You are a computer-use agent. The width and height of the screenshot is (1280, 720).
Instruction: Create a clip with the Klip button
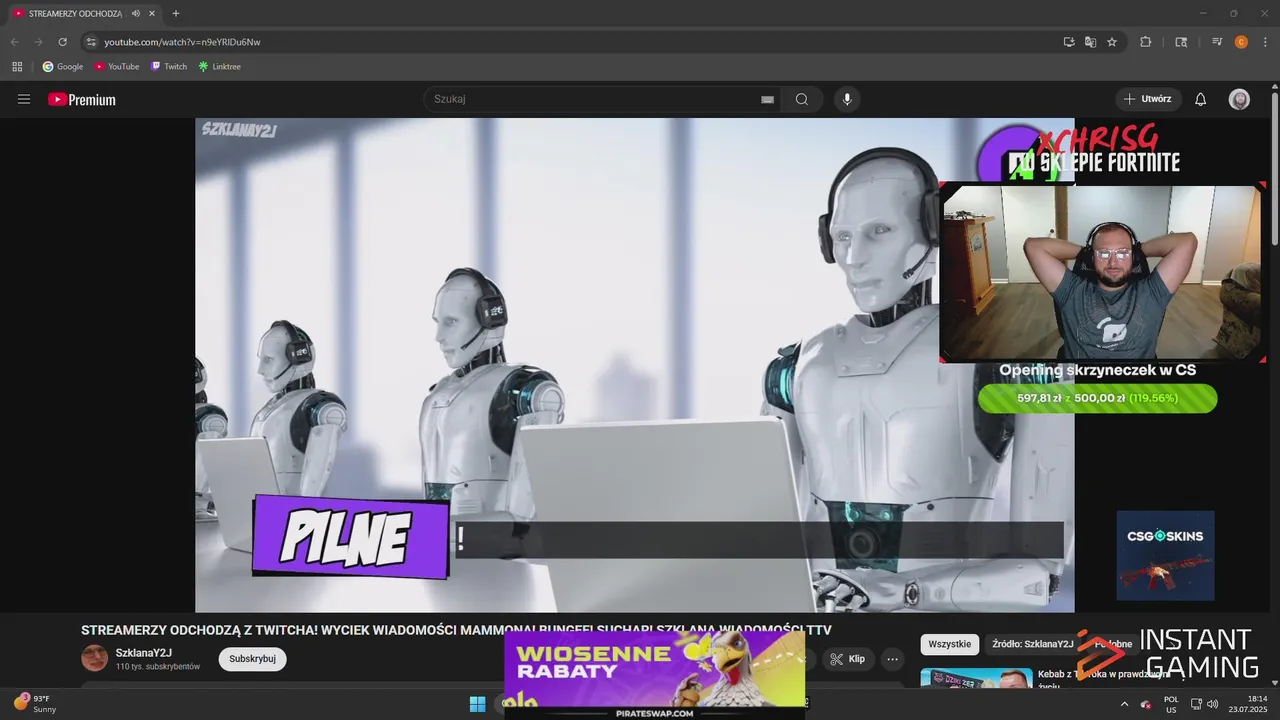tap(848, 659)
